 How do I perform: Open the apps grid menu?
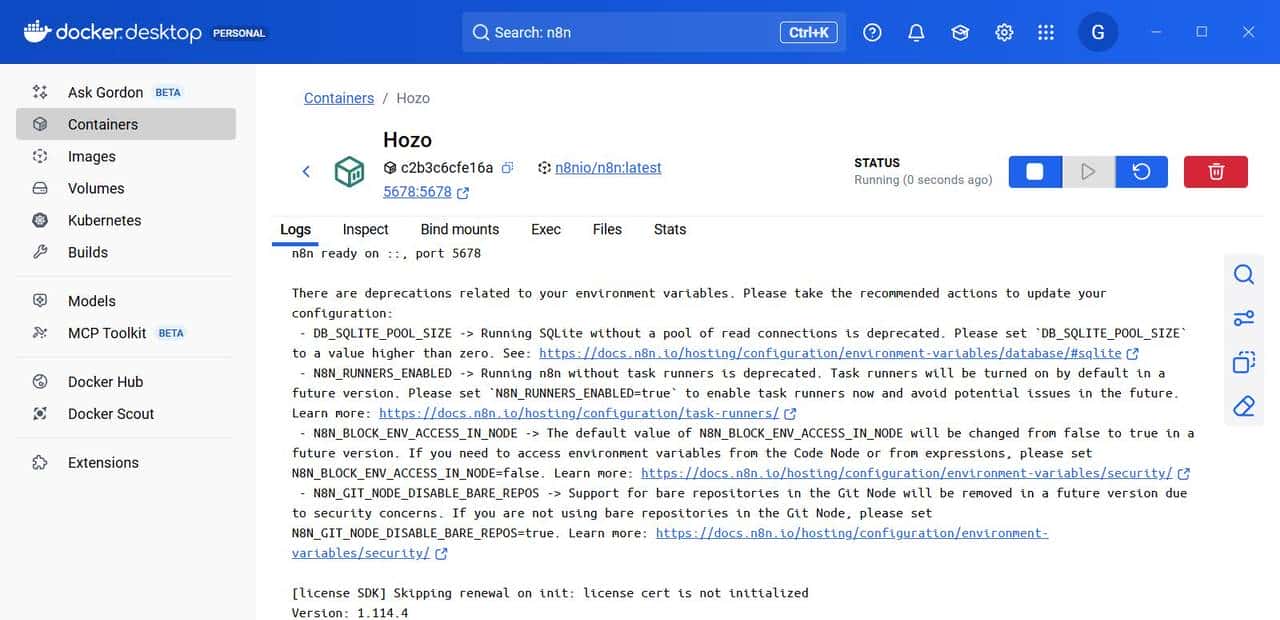[1046, 32]
